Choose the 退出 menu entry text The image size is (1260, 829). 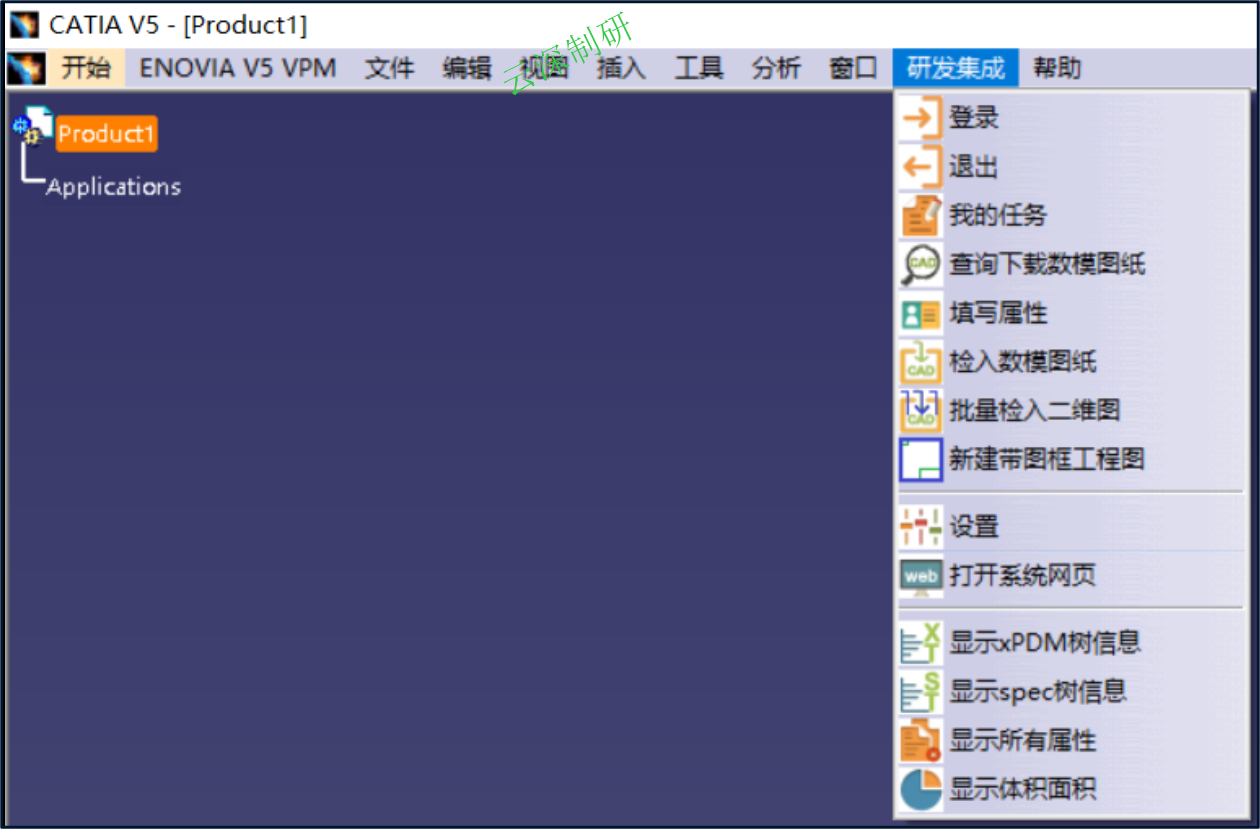974,166
